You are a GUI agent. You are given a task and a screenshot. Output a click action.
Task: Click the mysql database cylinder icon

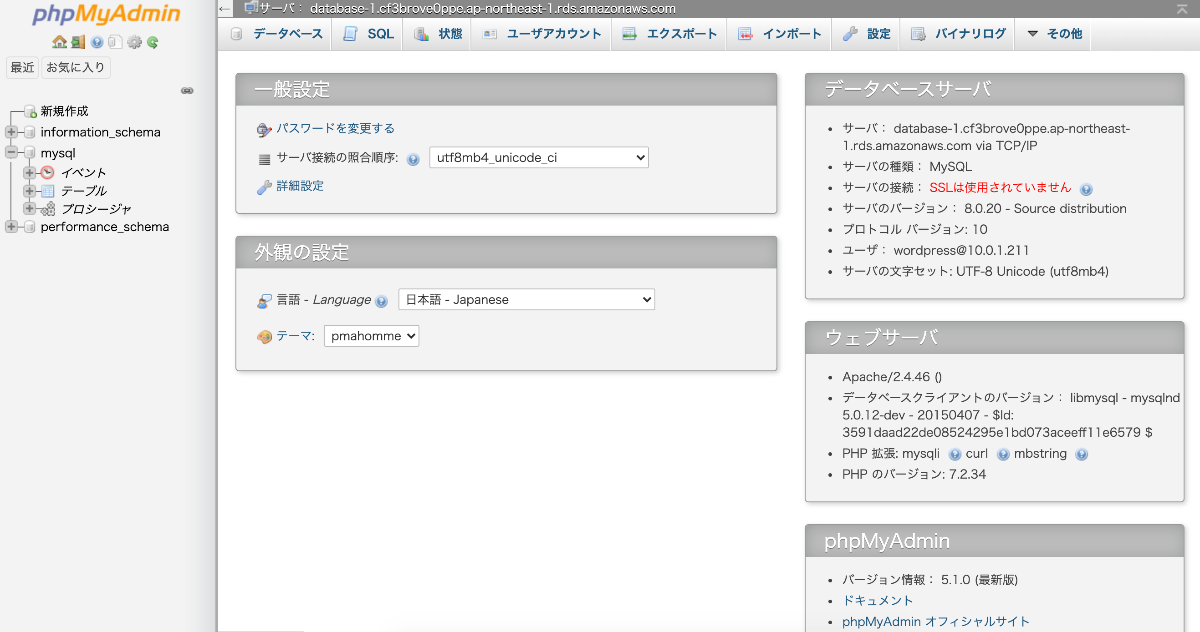(30, 153)
